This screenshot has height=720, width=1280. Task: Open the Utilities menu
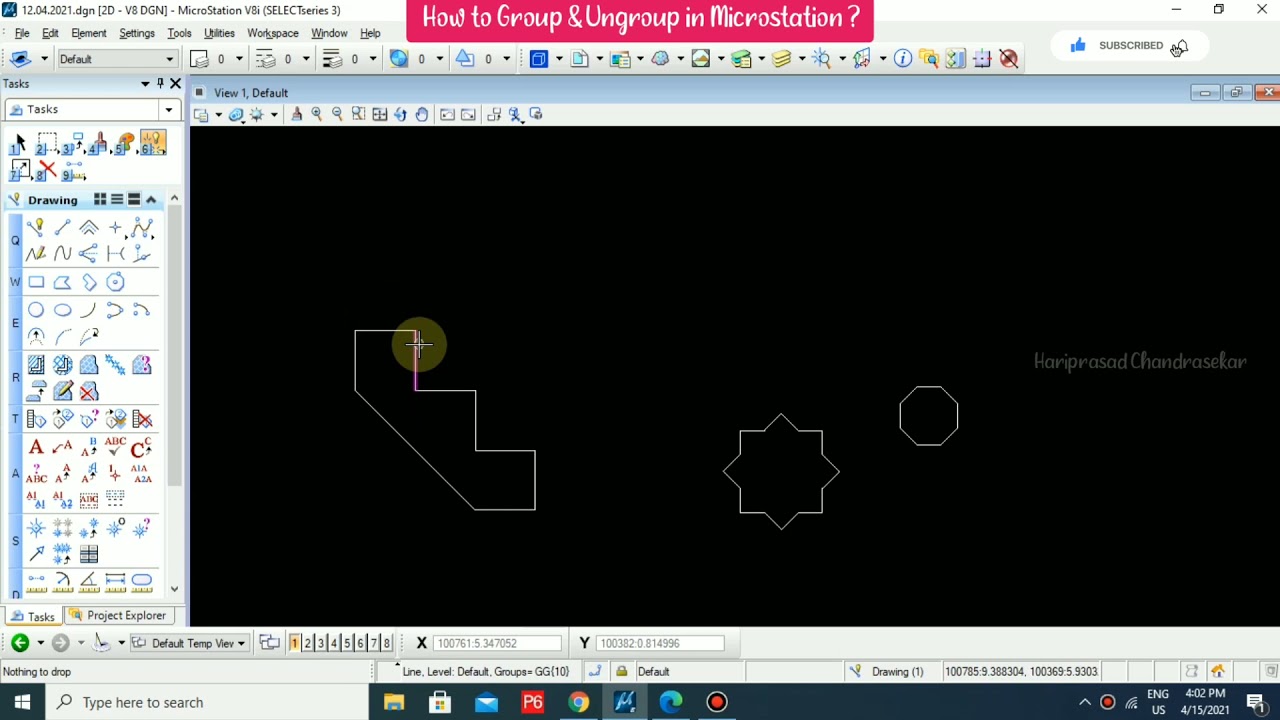tap(219, 33)
